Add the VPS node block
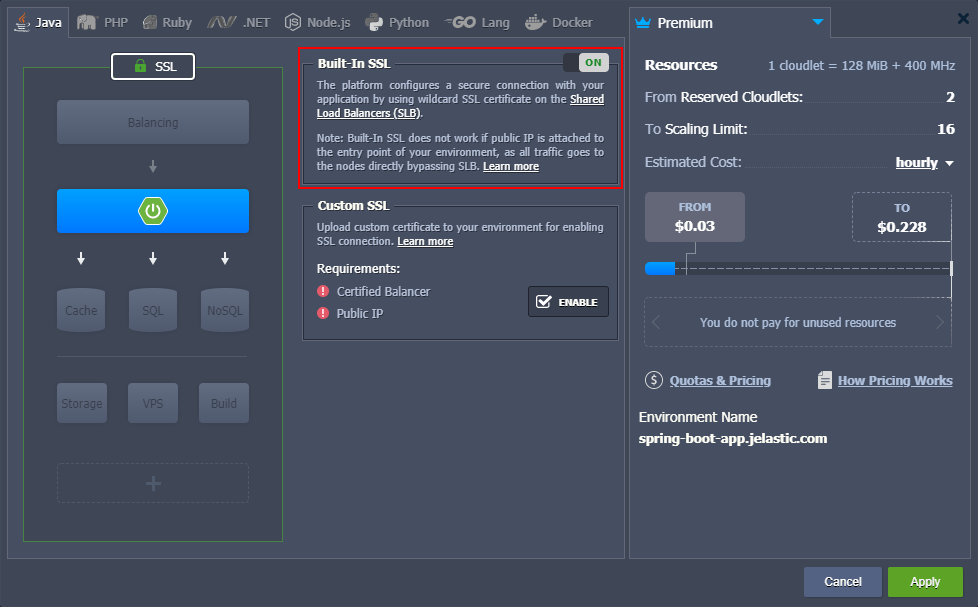This screenshot has height=607, width=978. click(x=153, y=403)
